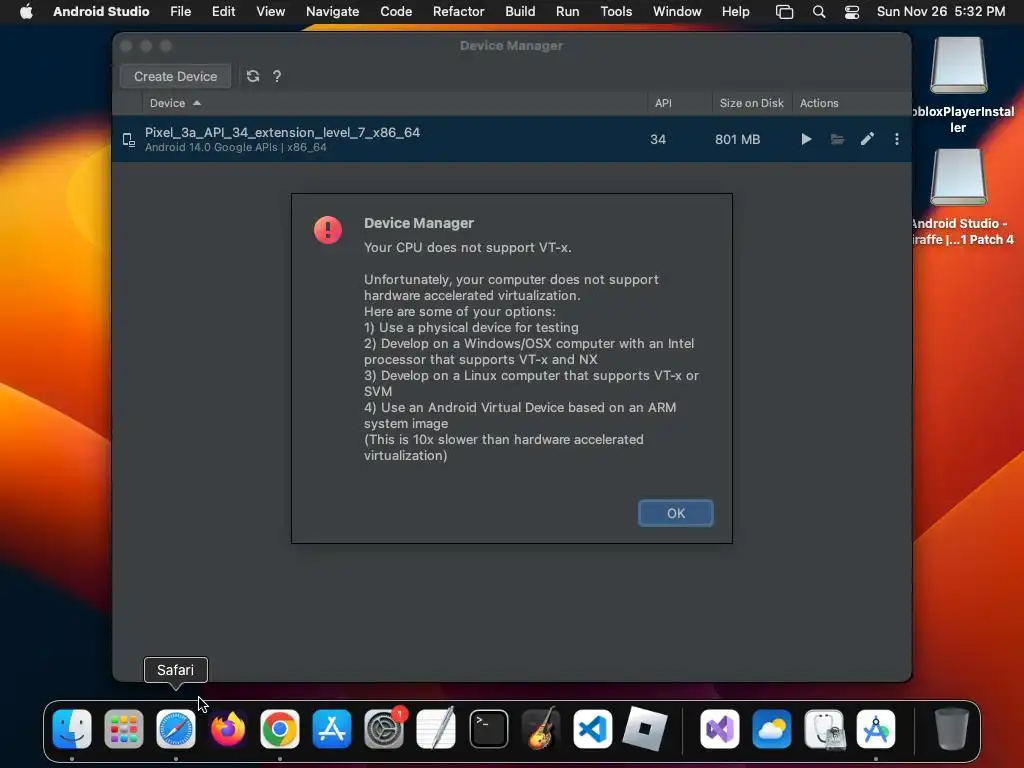Click the 801 MB size value
The width and height of the screenshot is (1024, 768).
tap(737, 139)
